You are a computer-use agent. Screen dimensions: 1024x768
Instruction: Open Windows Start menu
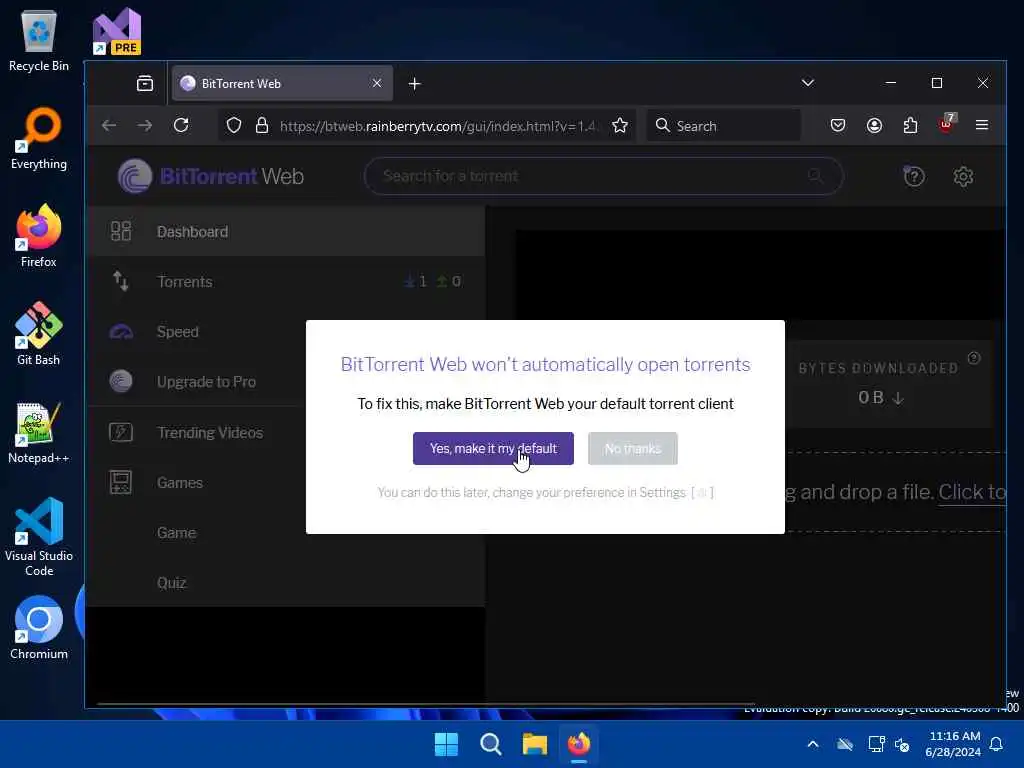(447, 744)
